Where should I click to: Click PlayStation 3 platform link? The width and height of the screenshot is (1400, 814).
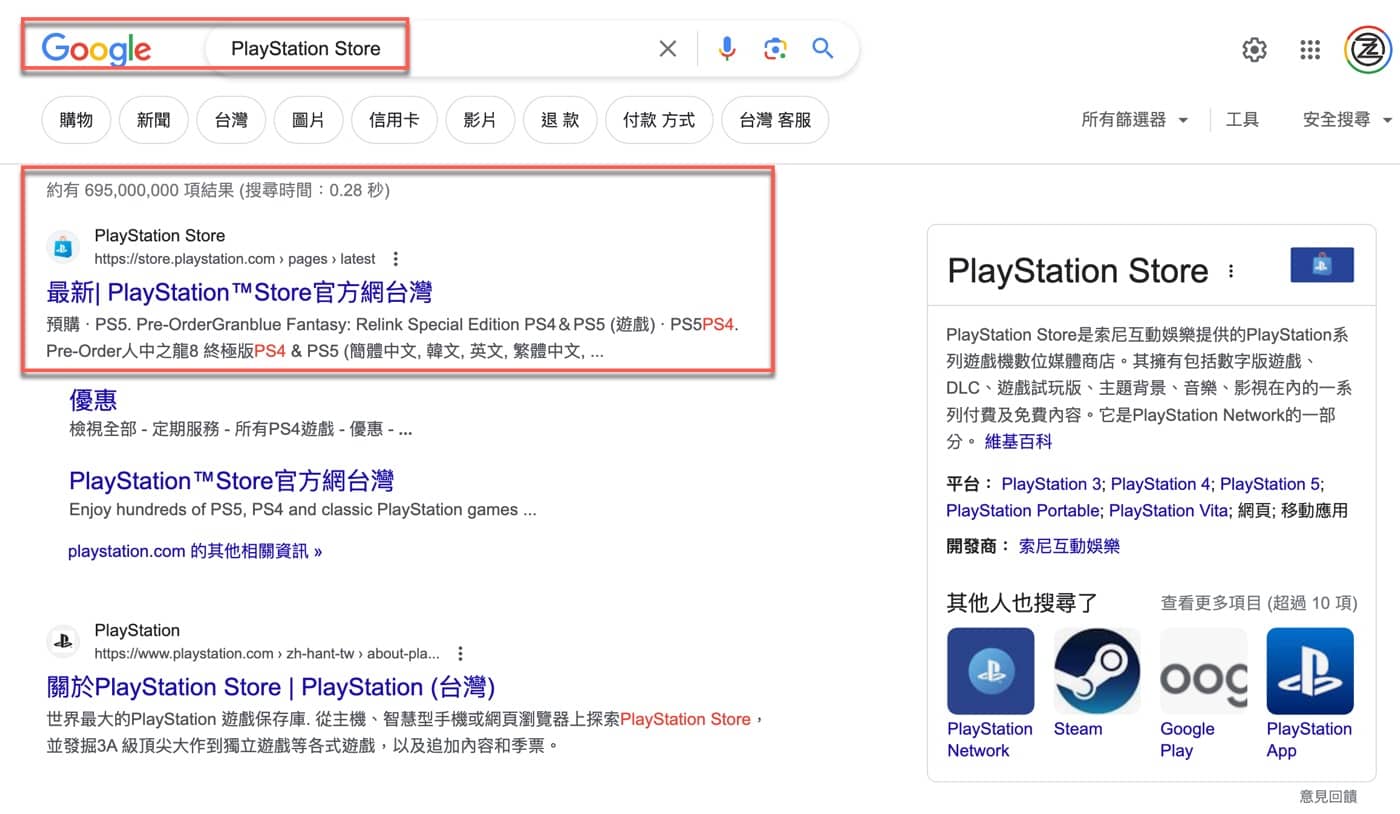pos(1051,484)
